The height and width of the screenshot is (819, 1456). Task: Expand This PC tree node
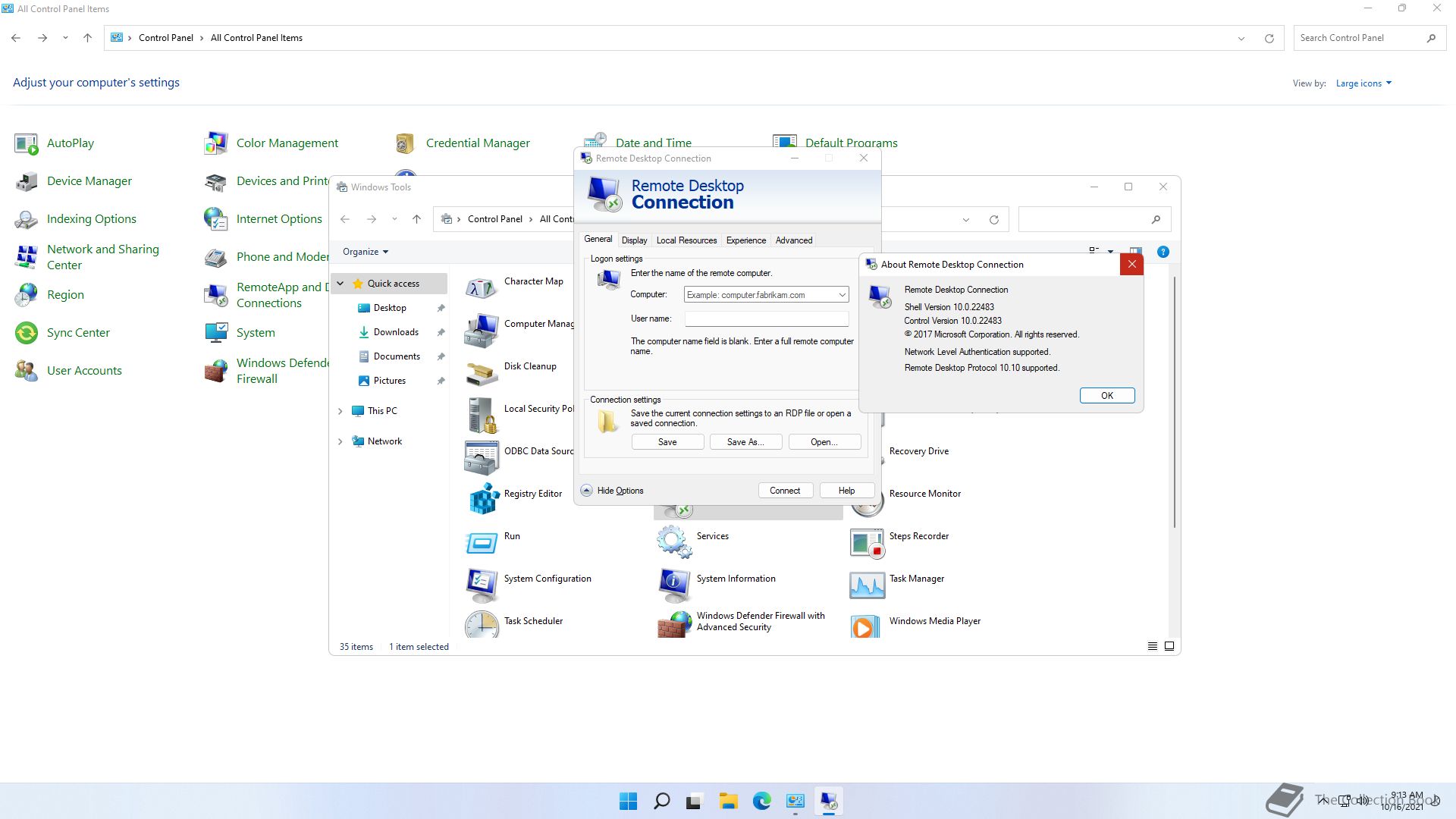340,411
